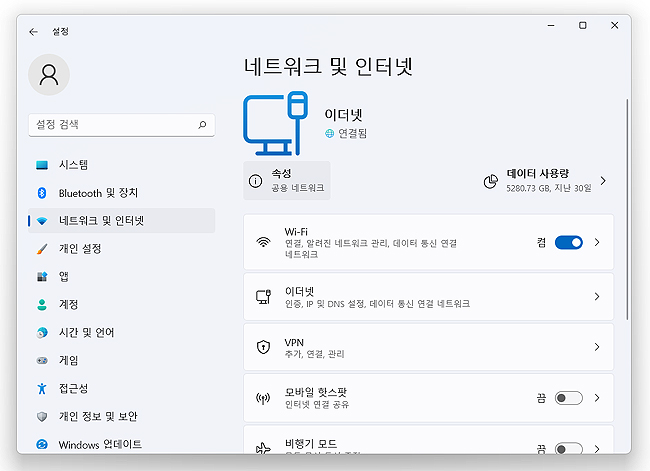Image resolution: width=650 pixels, height=471 pixels.
Task: Click the 모바일 핫스팟 antenna icon
Action: (x=263, y=399)
